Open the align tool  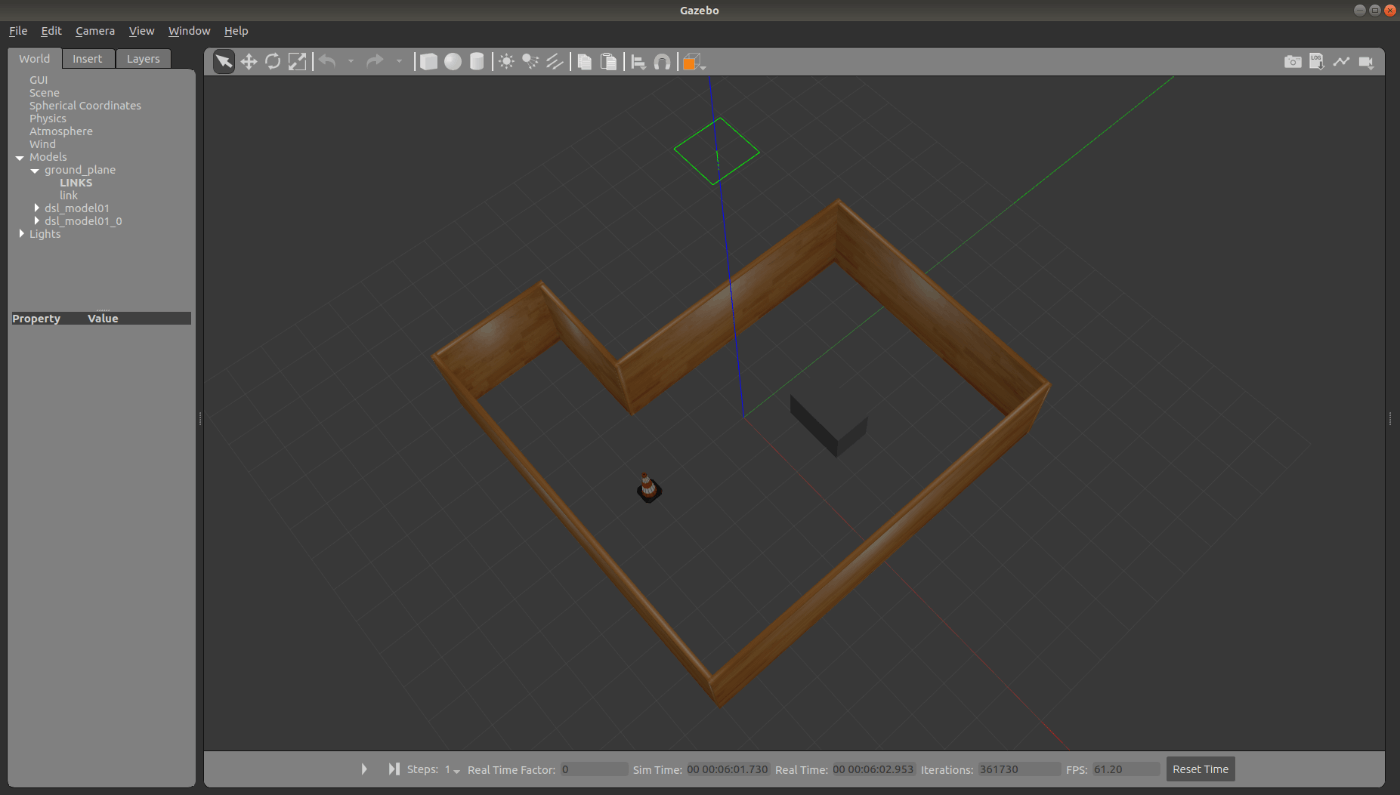(638, 62)
